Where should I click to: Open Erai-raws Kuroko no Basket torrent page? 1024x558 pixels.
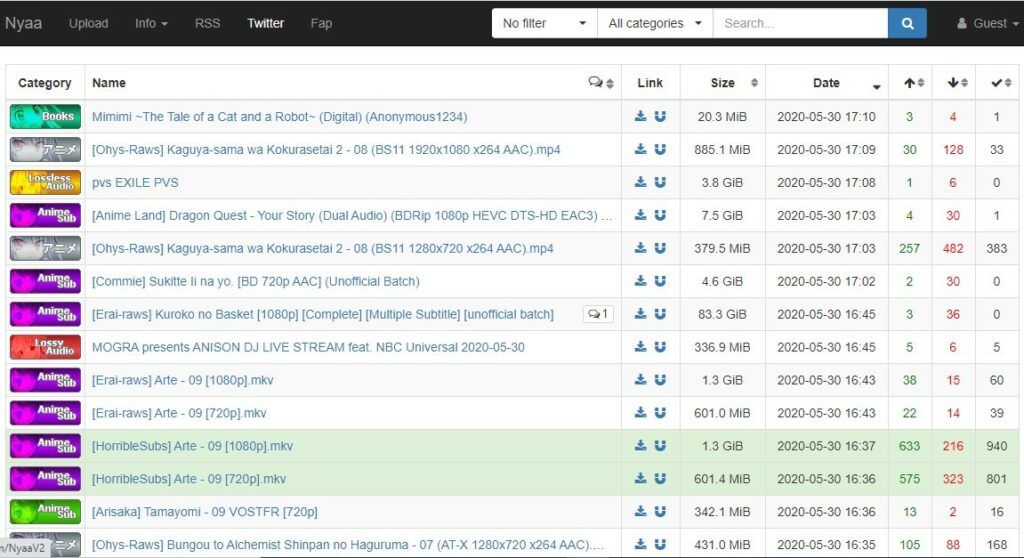pos(323,314)
